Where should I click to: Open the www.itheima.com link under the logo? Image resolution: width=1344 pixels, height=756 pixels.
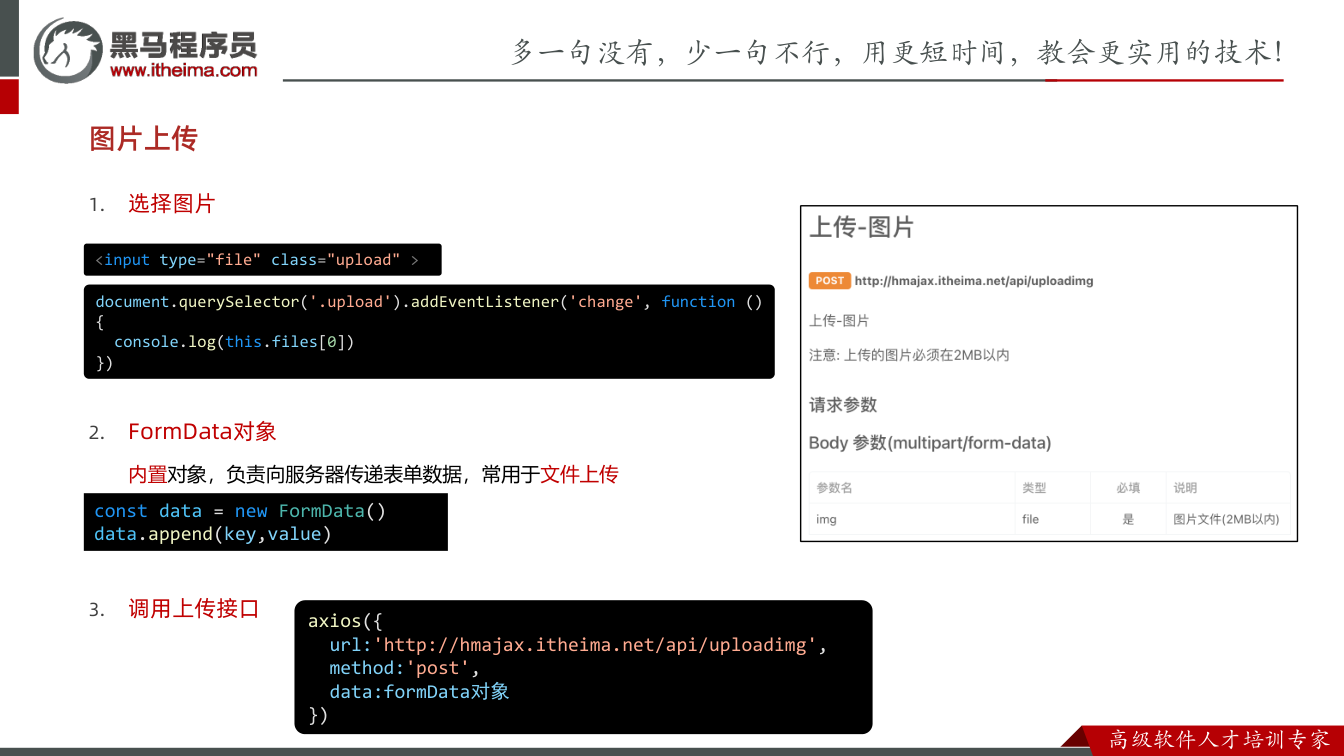click(x=183, y=70)
